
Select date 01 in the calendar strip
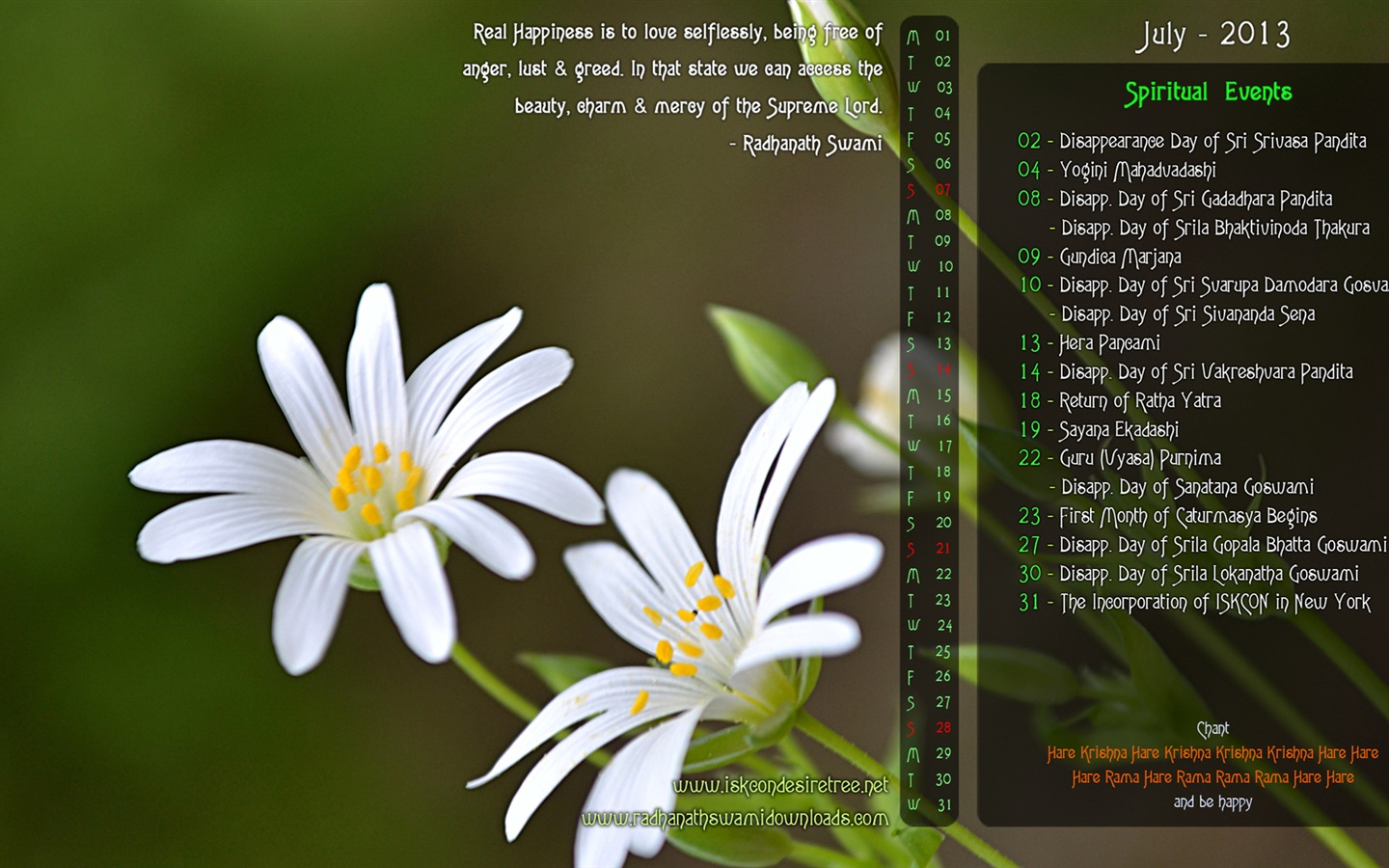point(942,36)
